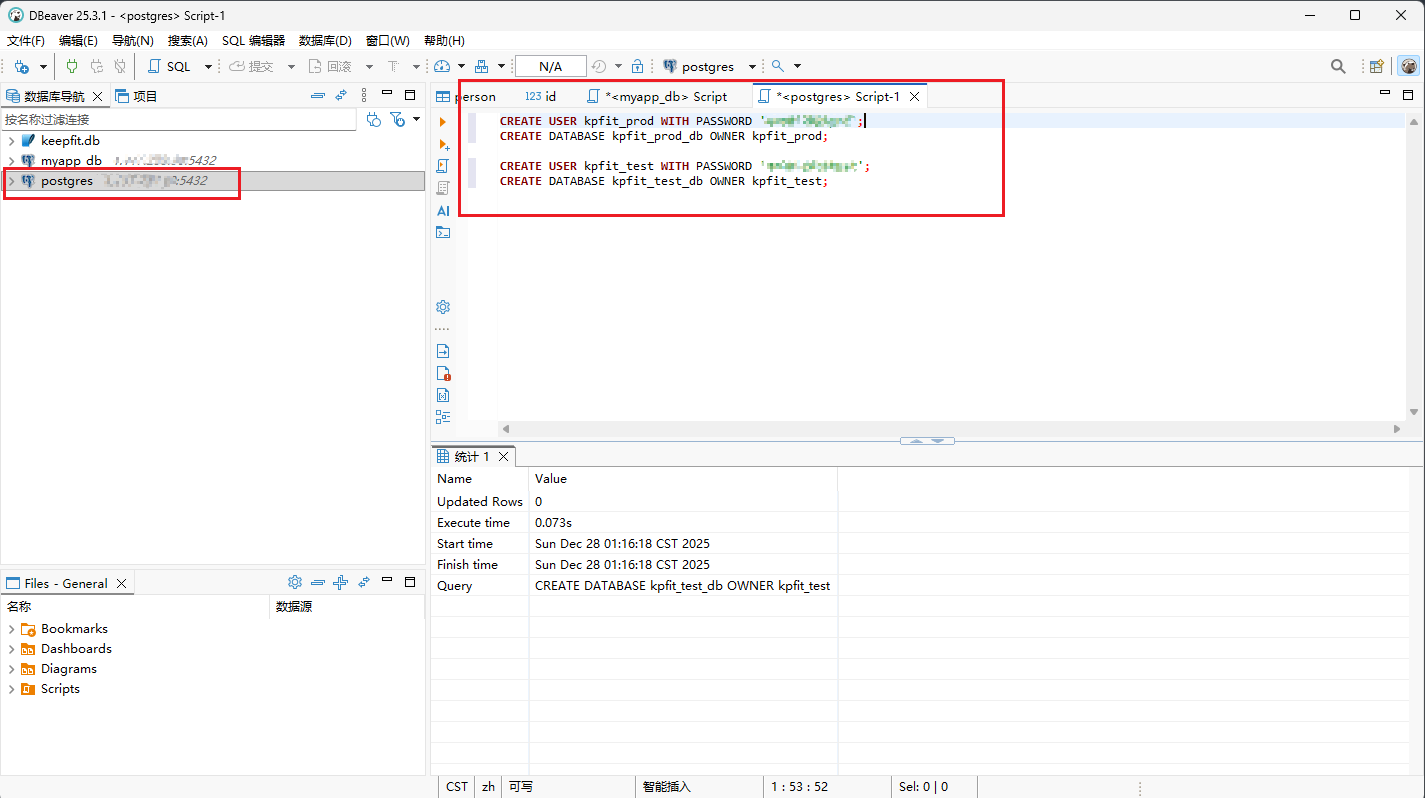Open the dropdown next to new connection icon

coord(43,66)
